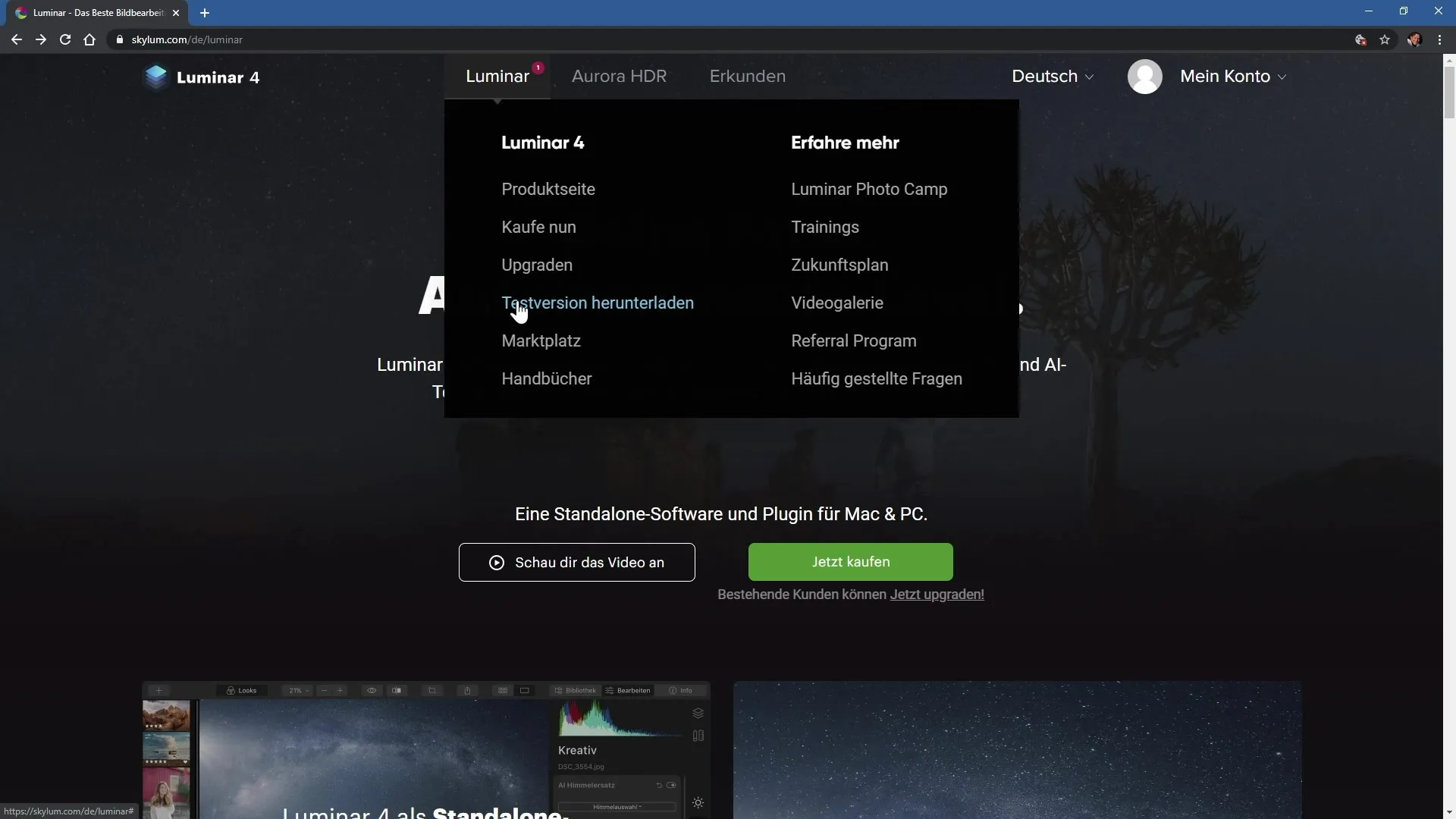Click Schau dir das Video an button
The width and height of the screenshot is (1456, 819).
[x=576, y=563]
